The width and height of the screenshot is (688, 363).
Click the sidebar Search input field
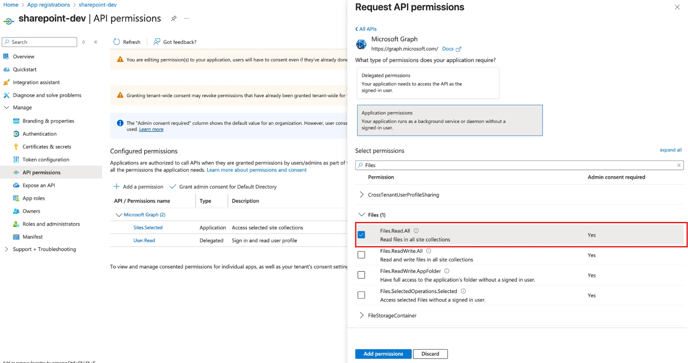(x=39, y=42)
